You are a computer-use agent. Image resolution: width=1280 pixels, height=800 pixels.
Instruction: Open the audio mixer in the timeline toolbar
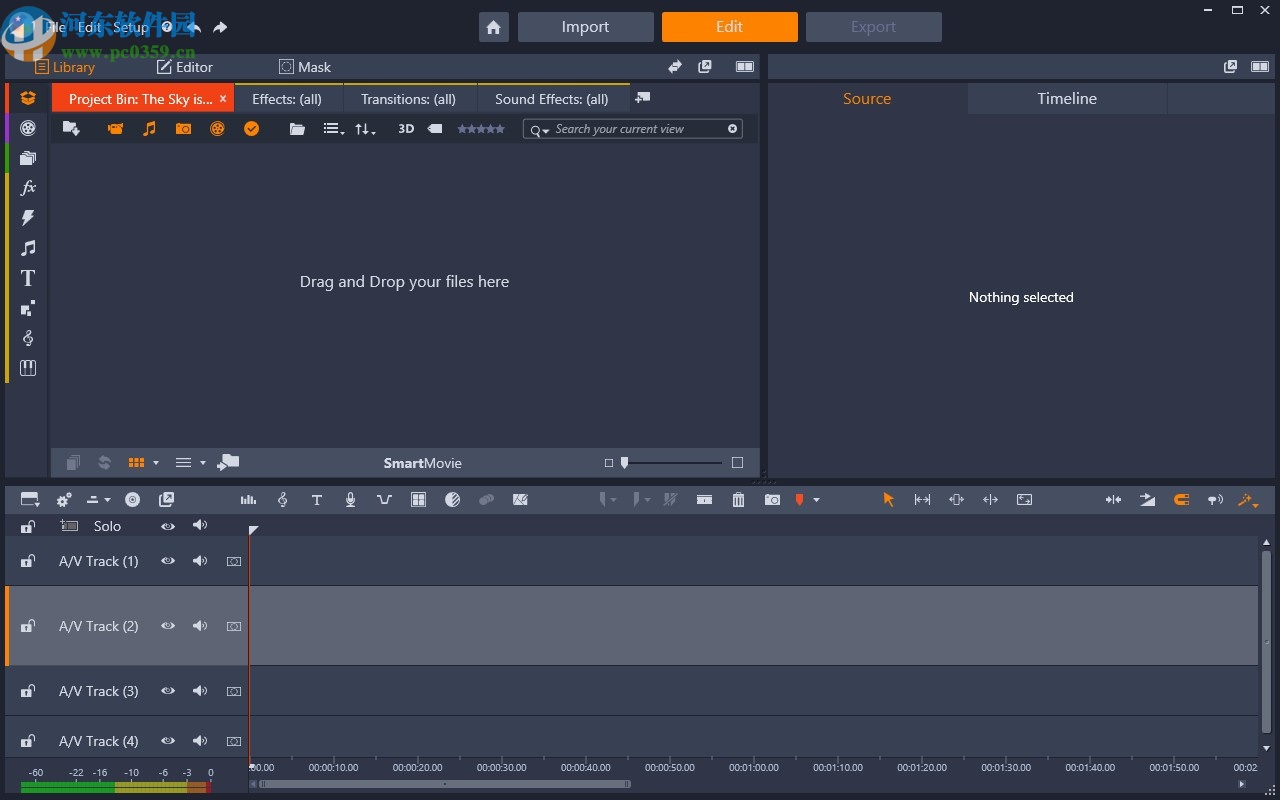coord(248,500)
